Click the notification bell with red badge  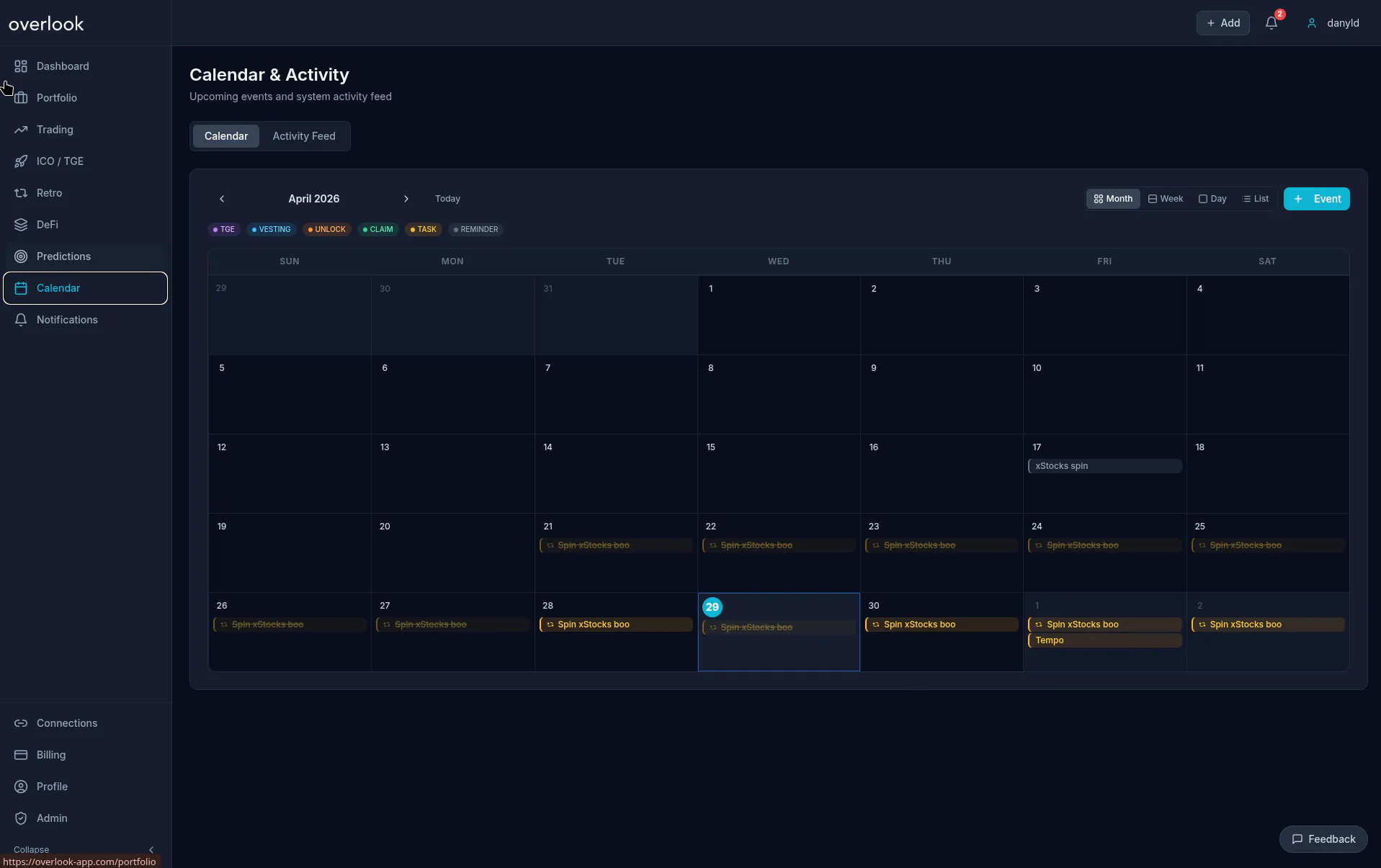[1271, 23]
